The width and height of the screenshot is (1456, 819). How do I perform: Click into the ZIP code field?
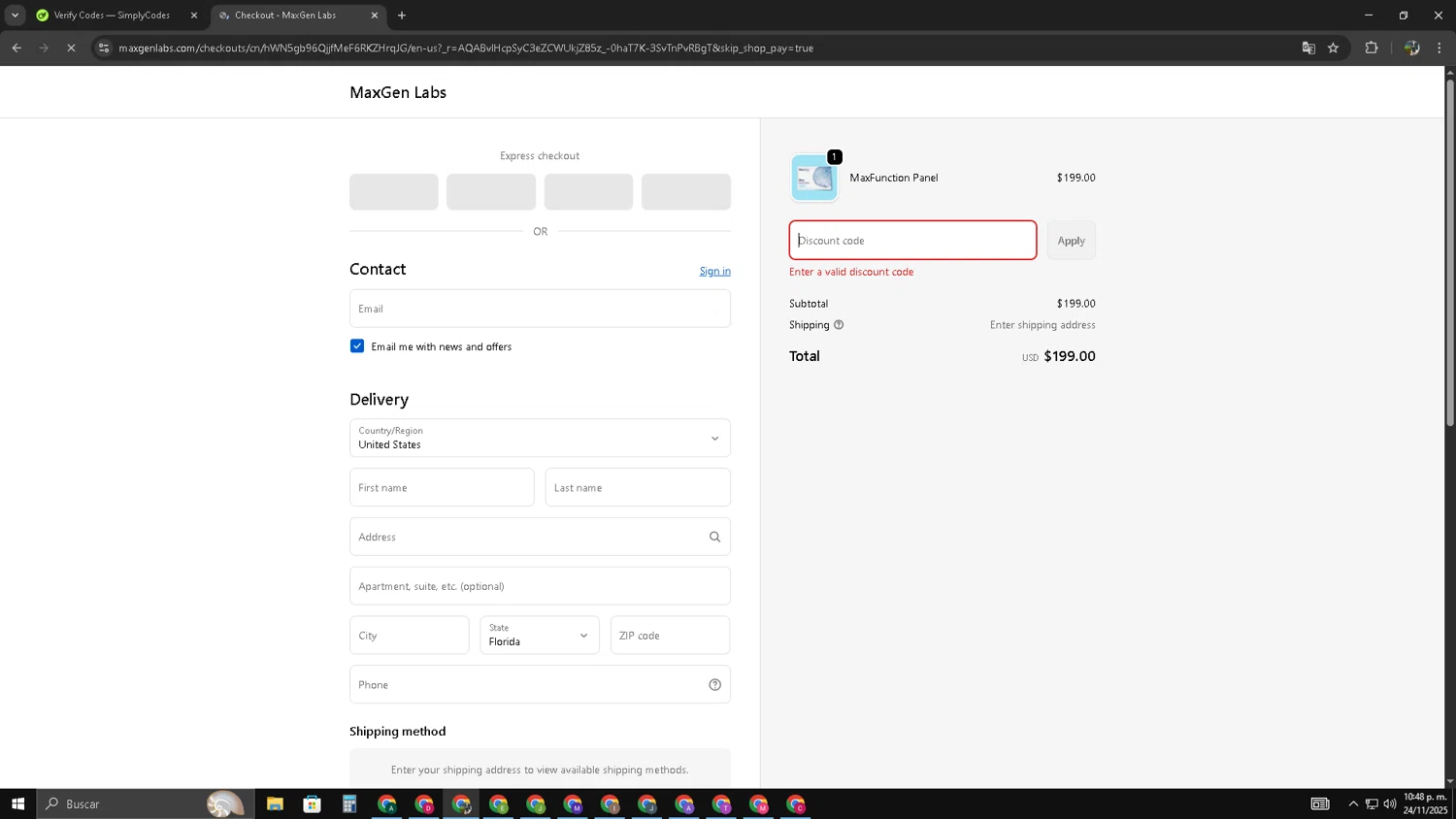pyautogui.click(x=670, y=636)
